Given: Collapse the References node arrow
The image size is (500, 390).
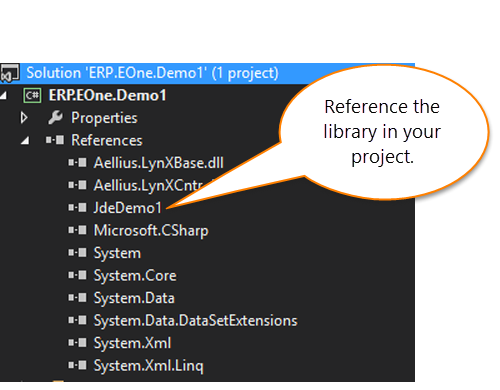Looking at the screenshot, I should point(25,141).
